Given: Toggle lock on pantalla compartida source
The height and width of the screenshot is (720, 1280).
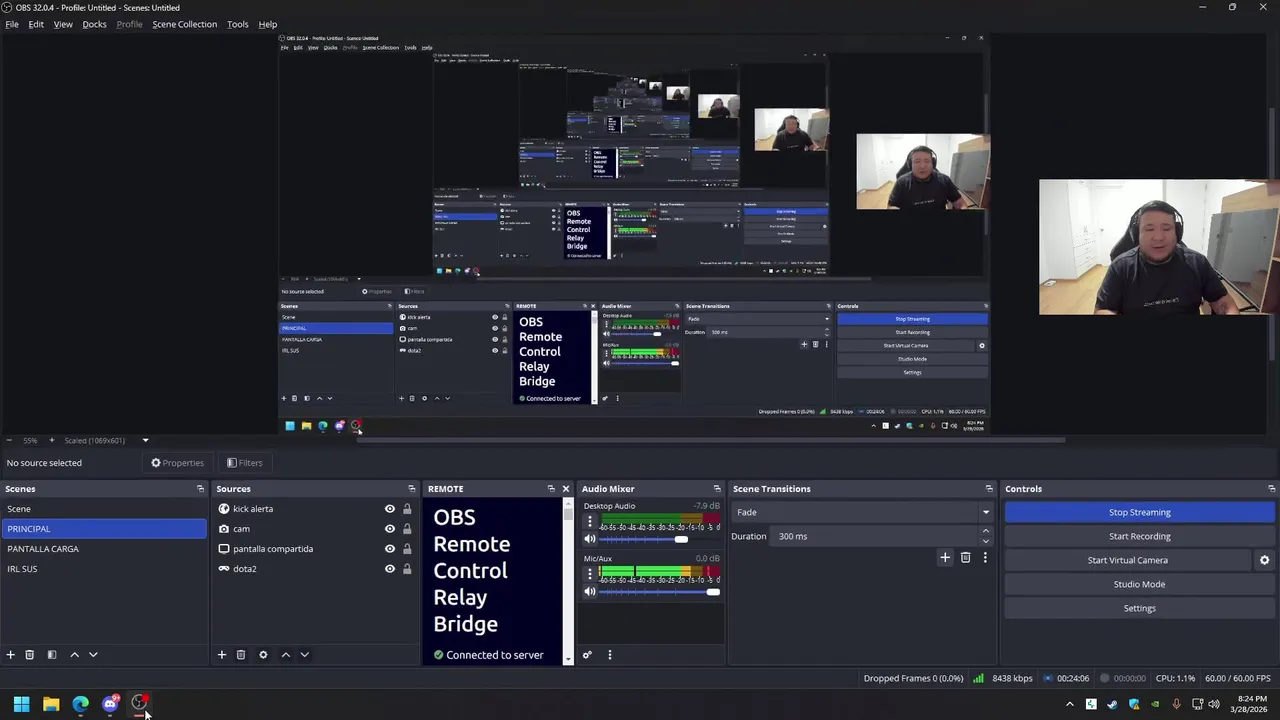Looking at the screenshot, I should point(407,549).
